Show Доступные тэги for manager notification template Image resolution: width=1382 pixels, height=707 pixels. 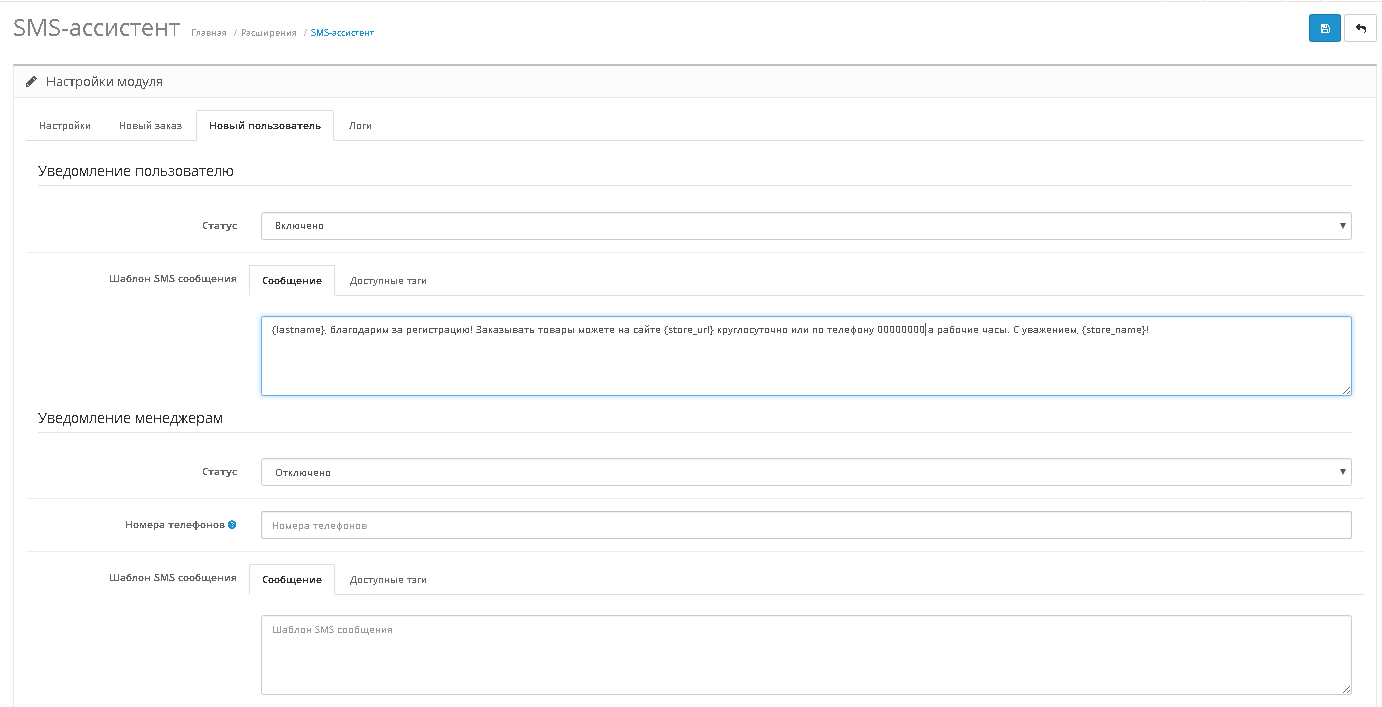(388, 580)
